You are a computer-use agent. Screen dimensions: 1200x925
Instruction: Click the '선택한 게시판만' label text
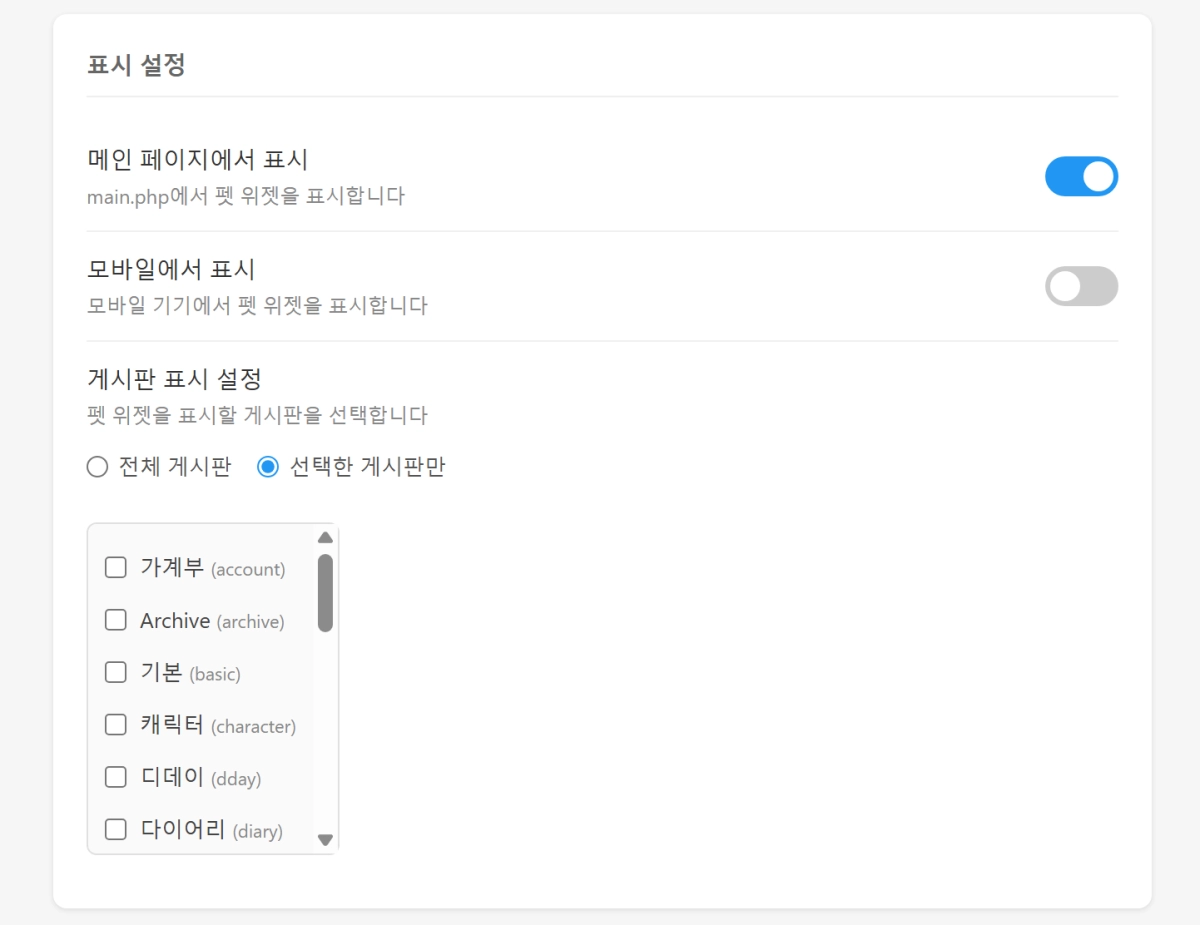pos(367,467)
